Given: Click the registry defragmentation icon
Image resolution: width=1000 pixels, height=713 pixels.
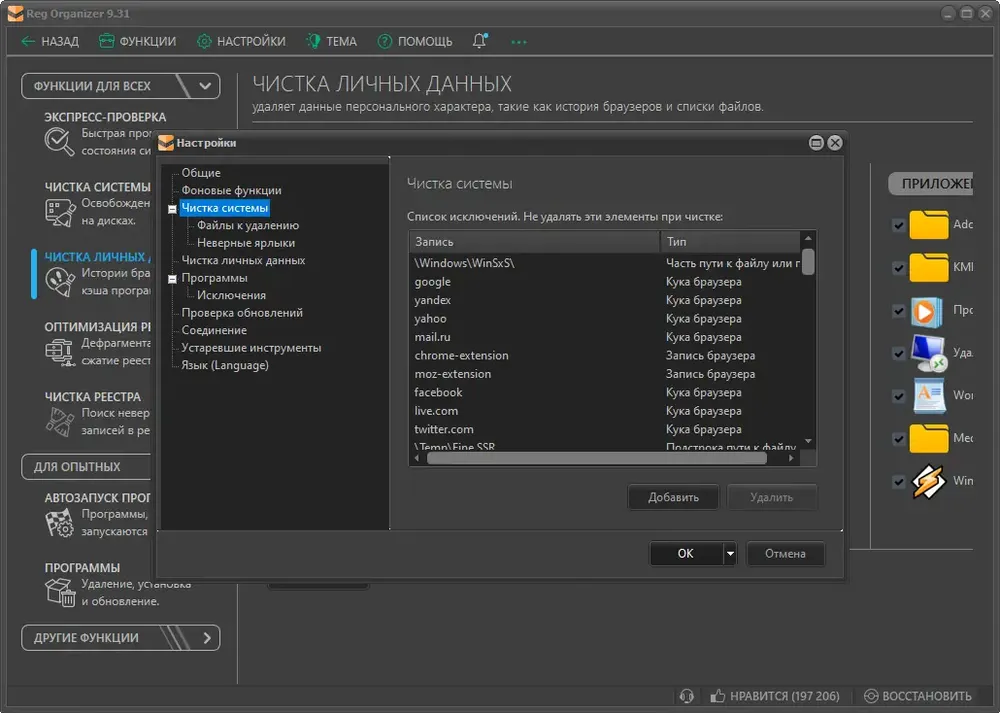Looking at the screenshot, I should [59, 351].
